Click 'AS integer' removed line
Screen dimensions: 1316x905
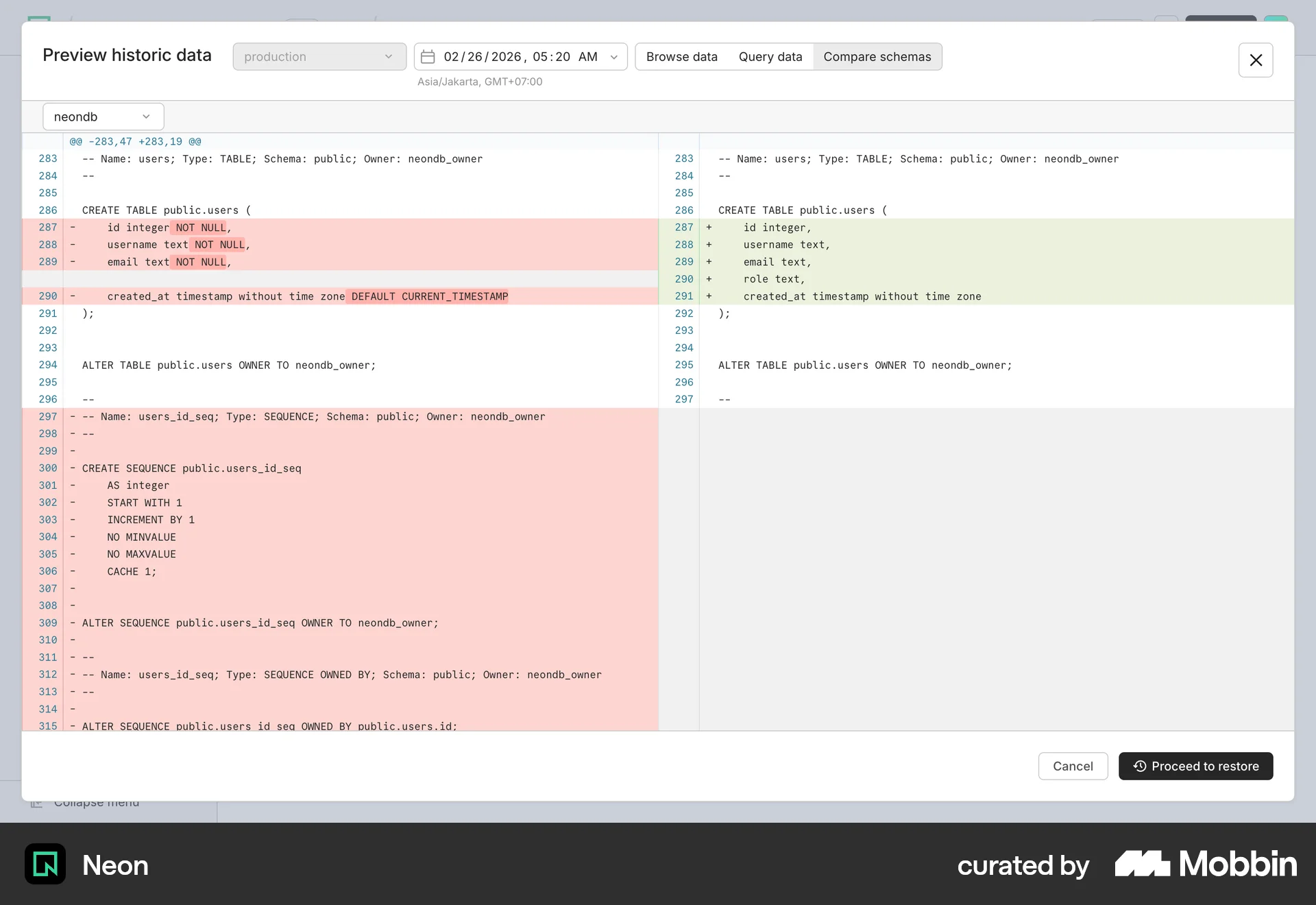[x=340, y=485]
